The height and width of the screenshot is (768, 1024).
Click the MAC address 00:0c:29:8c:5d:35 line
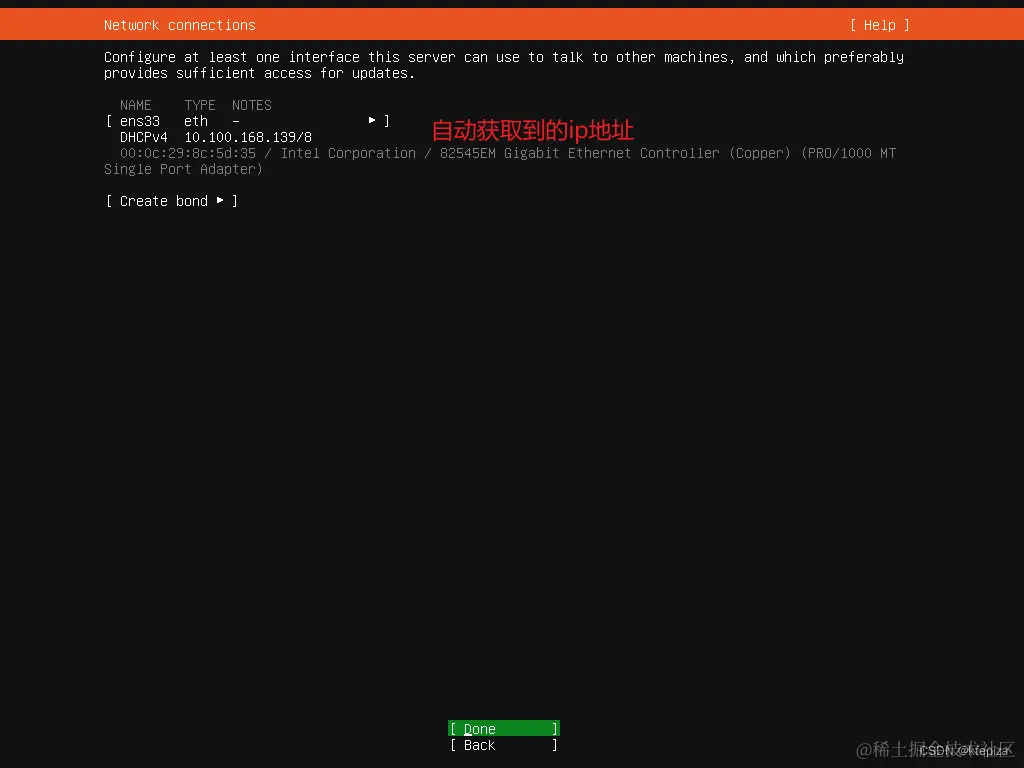pyautogui.click(x=500, y=161)
